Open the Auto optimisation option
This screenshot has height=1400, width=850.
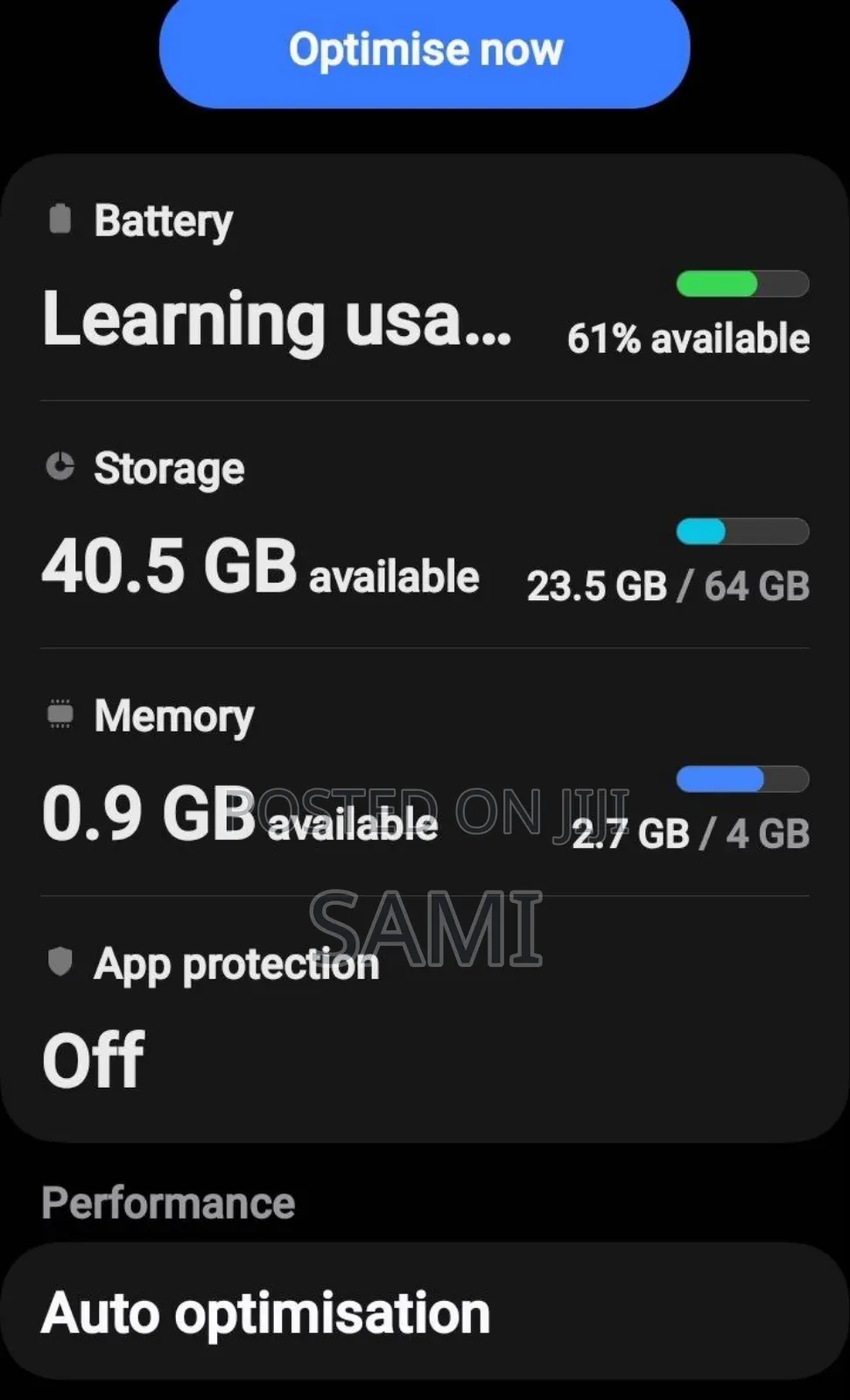pos(265,1312)
